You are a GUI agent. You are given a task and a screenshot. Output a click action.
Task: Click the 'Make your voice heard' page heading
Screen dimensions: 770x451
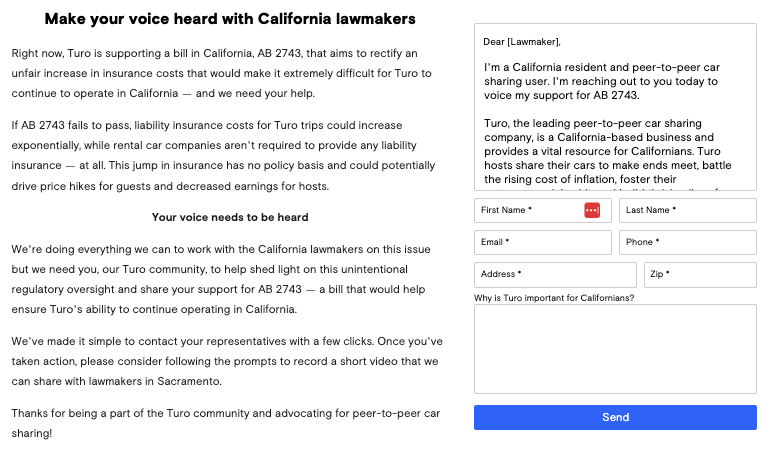(x=230, y=19)
